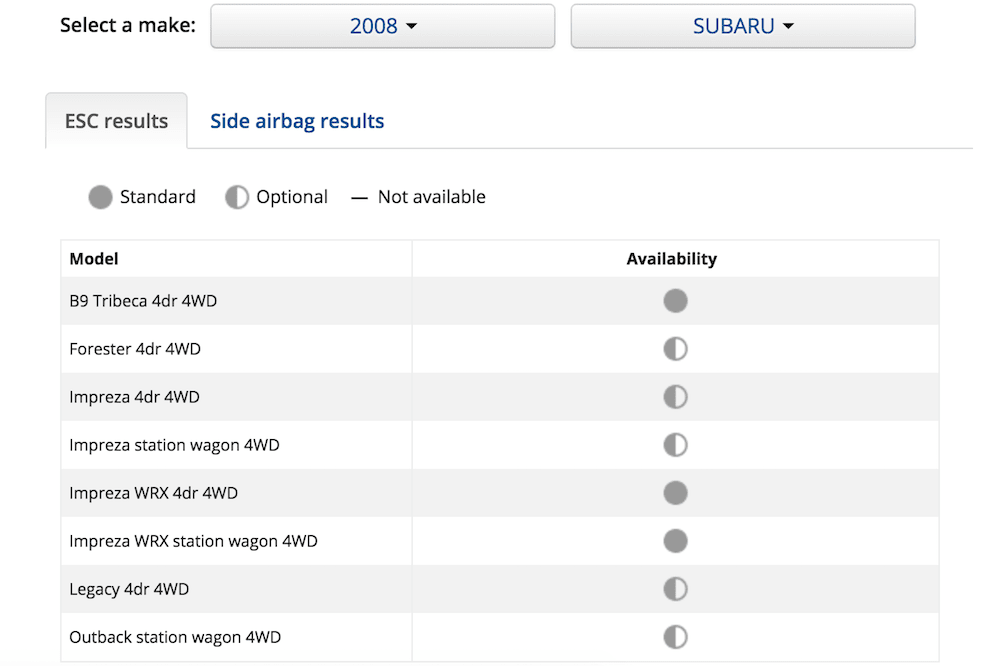Open the SUBARU make dropdown

point(743,26)
